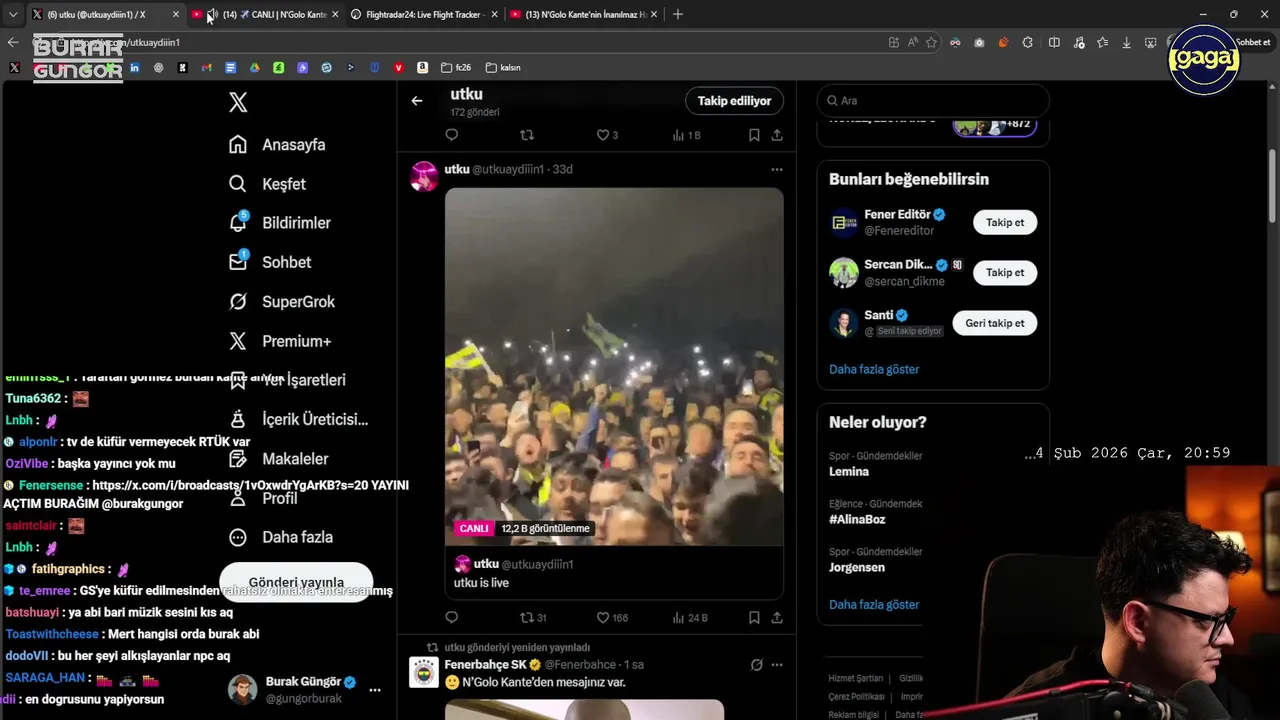The height and width of the screenshot is (720, 1280).
Task: Open Sohbet messages in sidebar
Action: tap(270, 262)
